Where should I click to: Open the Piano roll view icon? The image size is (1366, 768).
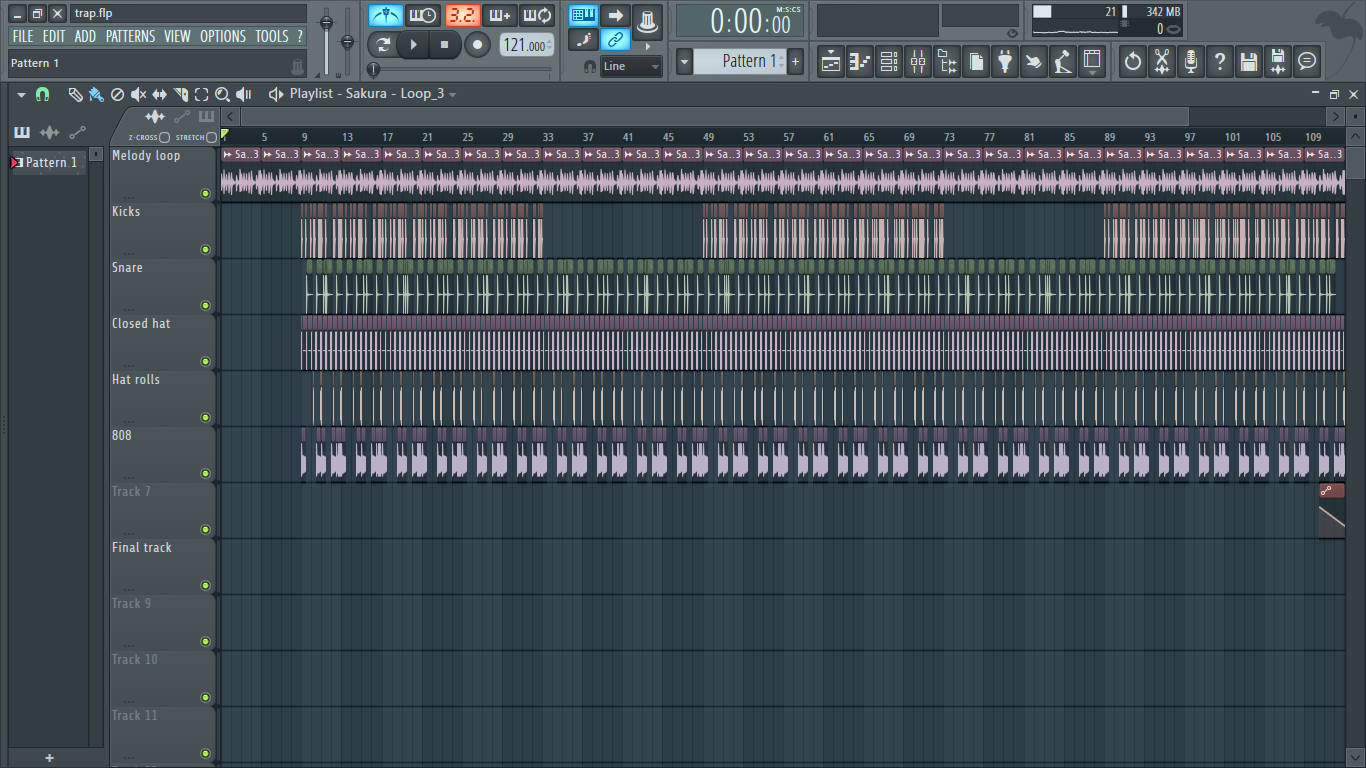pos(860,61)
